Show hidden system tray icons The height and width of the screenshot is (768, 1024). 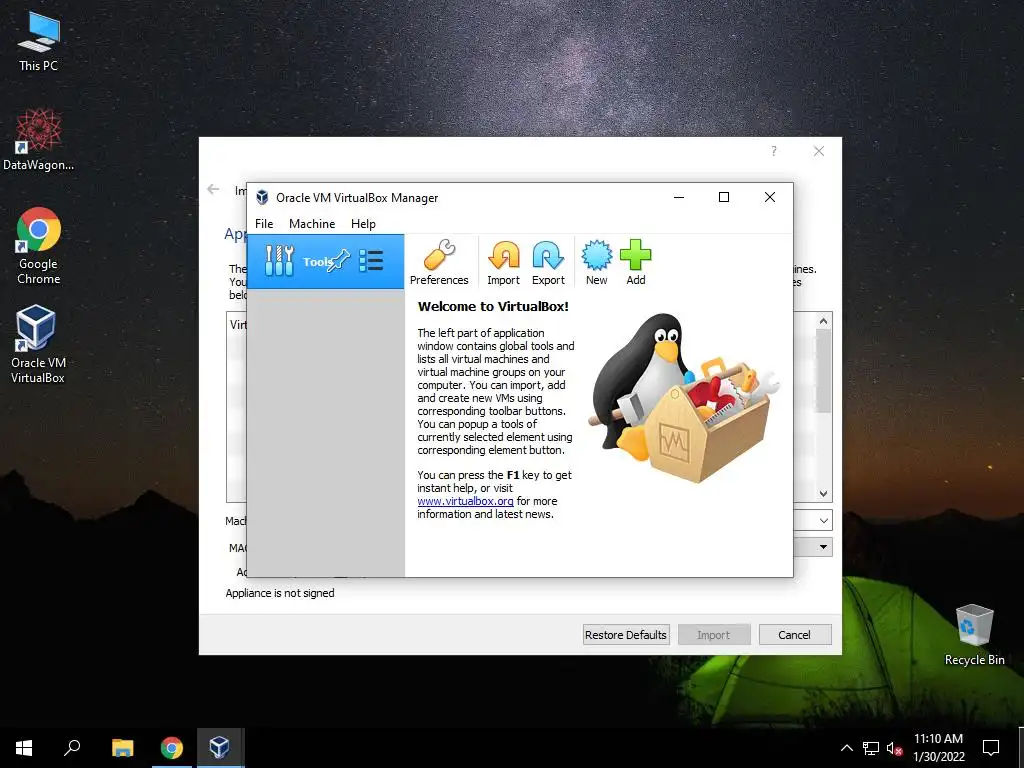click(846, 748)
